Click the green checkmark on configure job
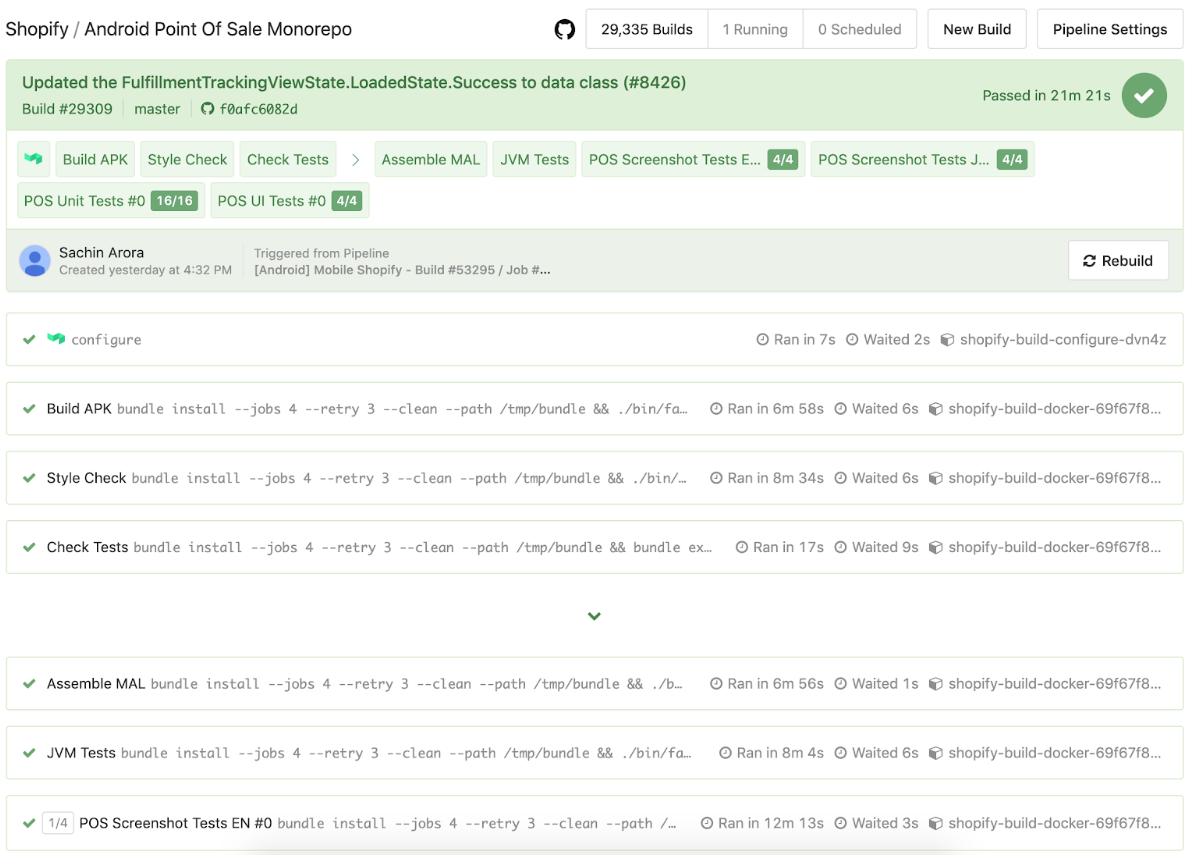The width and height of the screenshot is (1194, 866). tap(29, 340)
